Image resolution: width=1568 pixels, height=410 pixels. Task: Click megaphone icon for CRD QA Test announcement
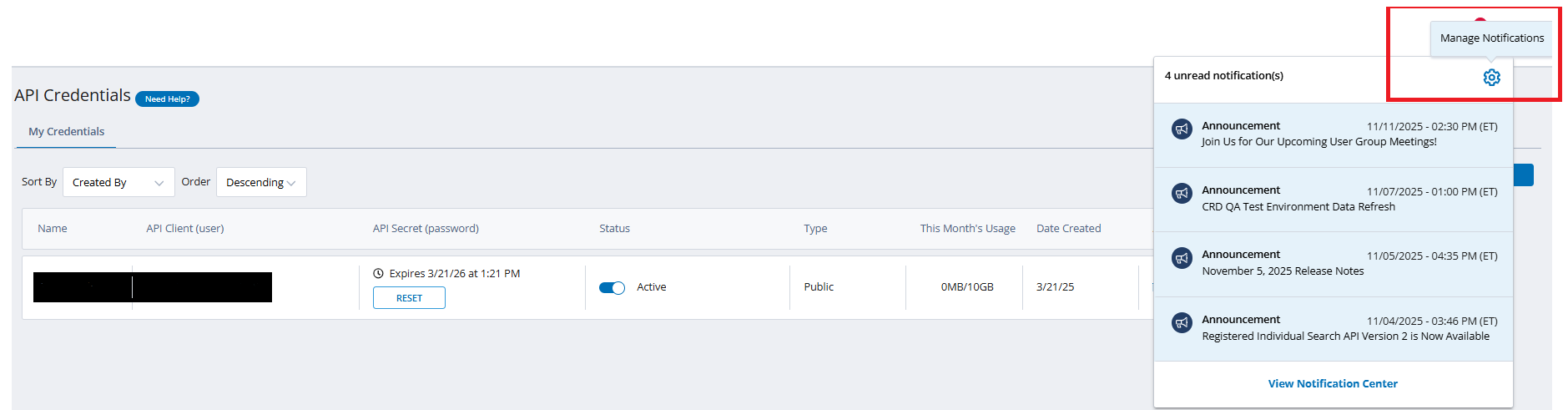pyautogui.click(x=1181, y=194)
